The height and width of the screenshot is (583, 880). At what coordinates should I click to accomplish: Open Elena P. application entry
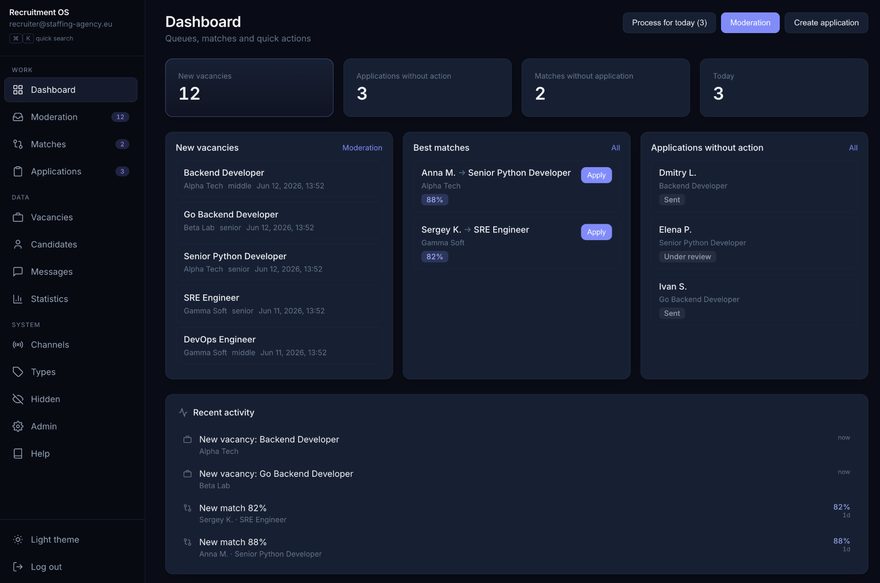[754, 242]
